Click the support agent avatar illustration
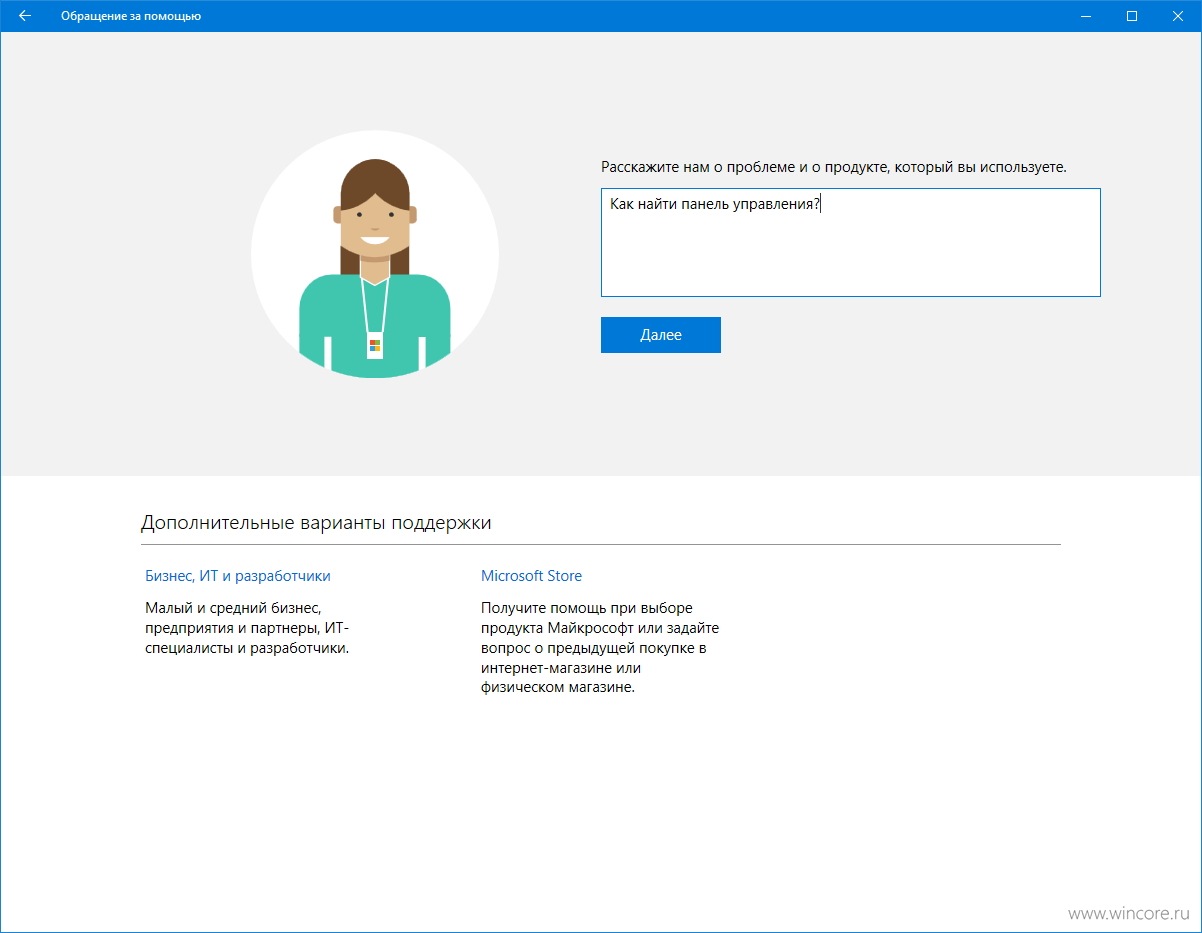The image size is (1202, 933). [x=375, y=254]
